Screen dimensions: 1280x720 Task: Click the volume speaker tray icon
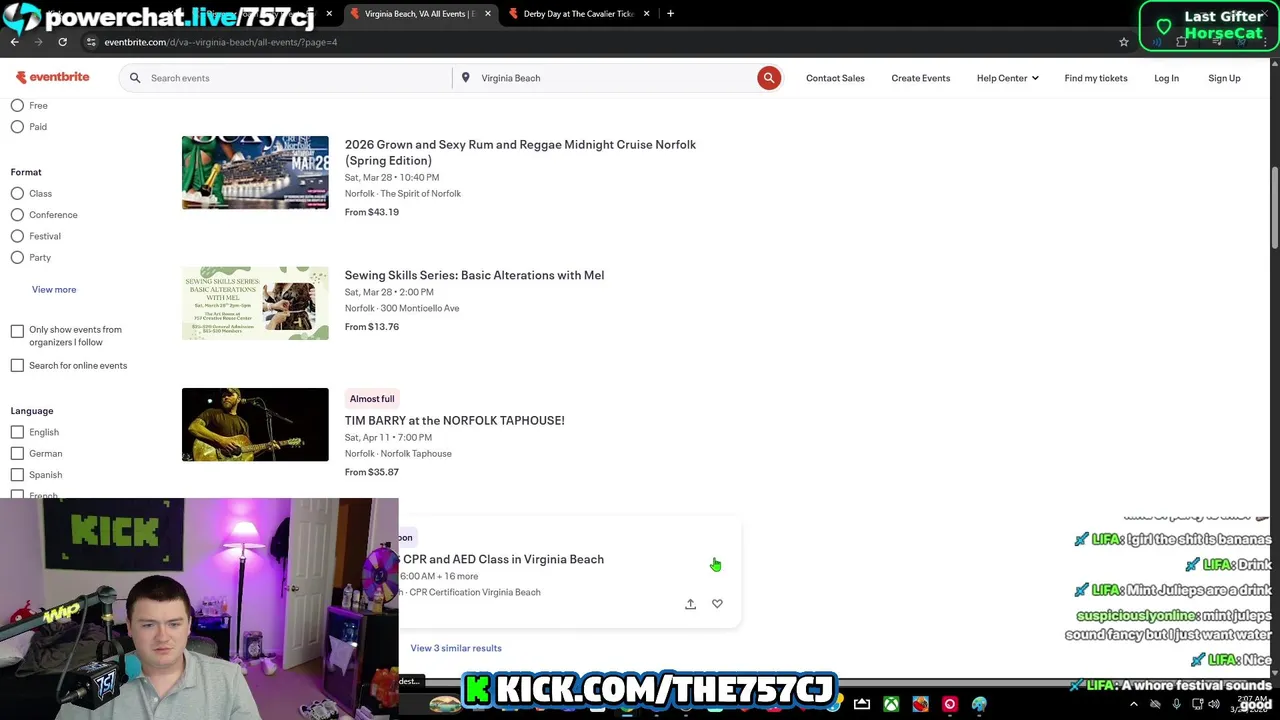click(1214, 705)
